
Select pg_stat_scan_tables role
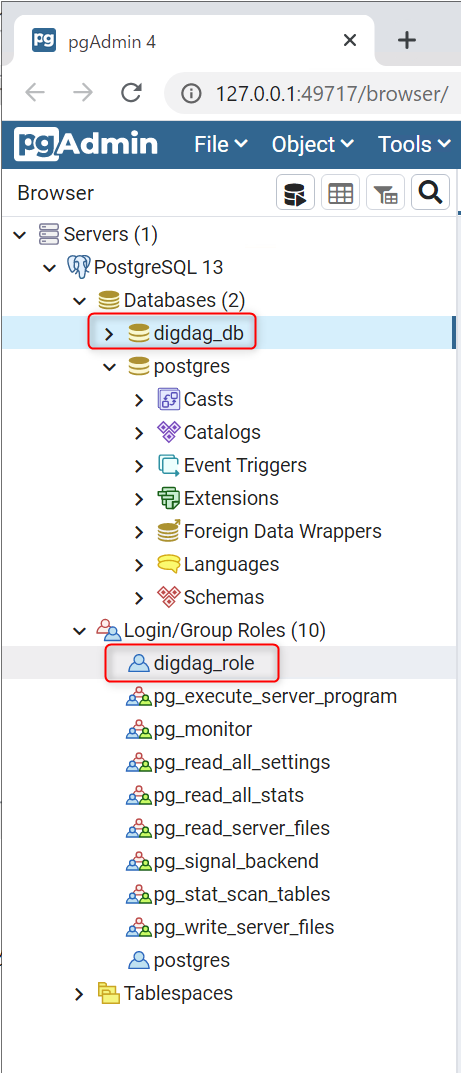[x=242, y=894]
